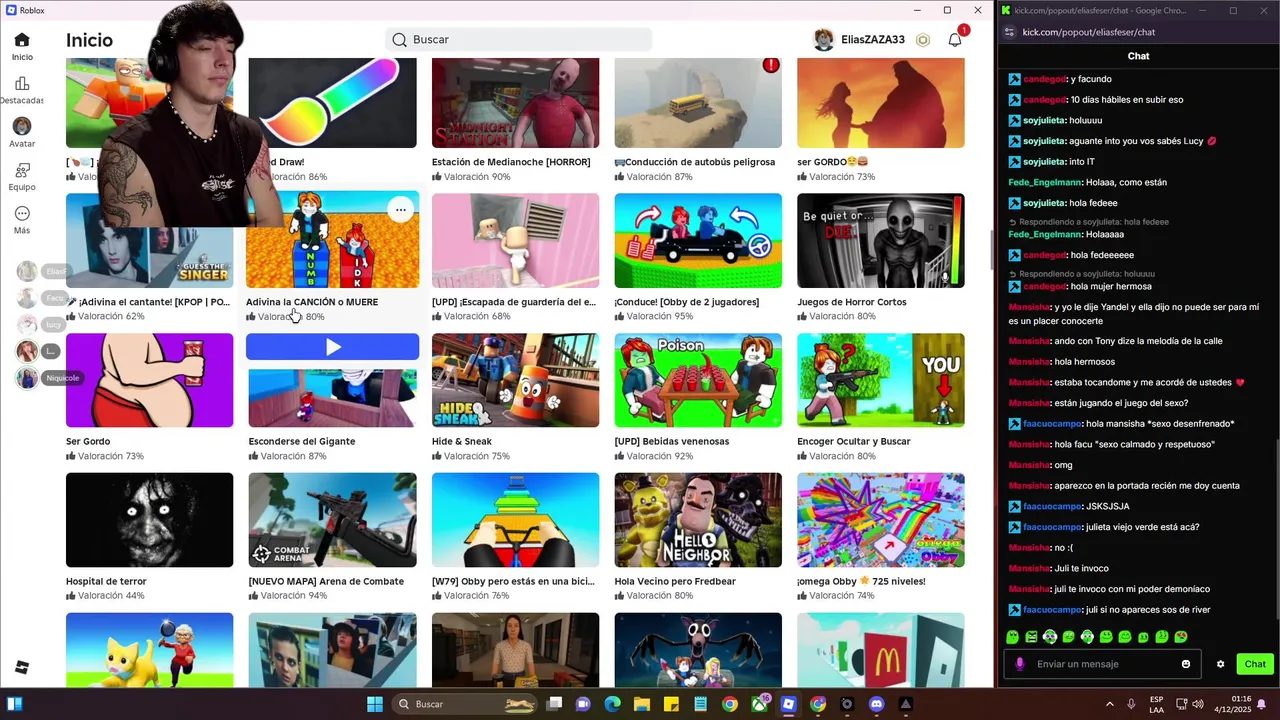Click microphone icon in Kick chat input

1020,664
